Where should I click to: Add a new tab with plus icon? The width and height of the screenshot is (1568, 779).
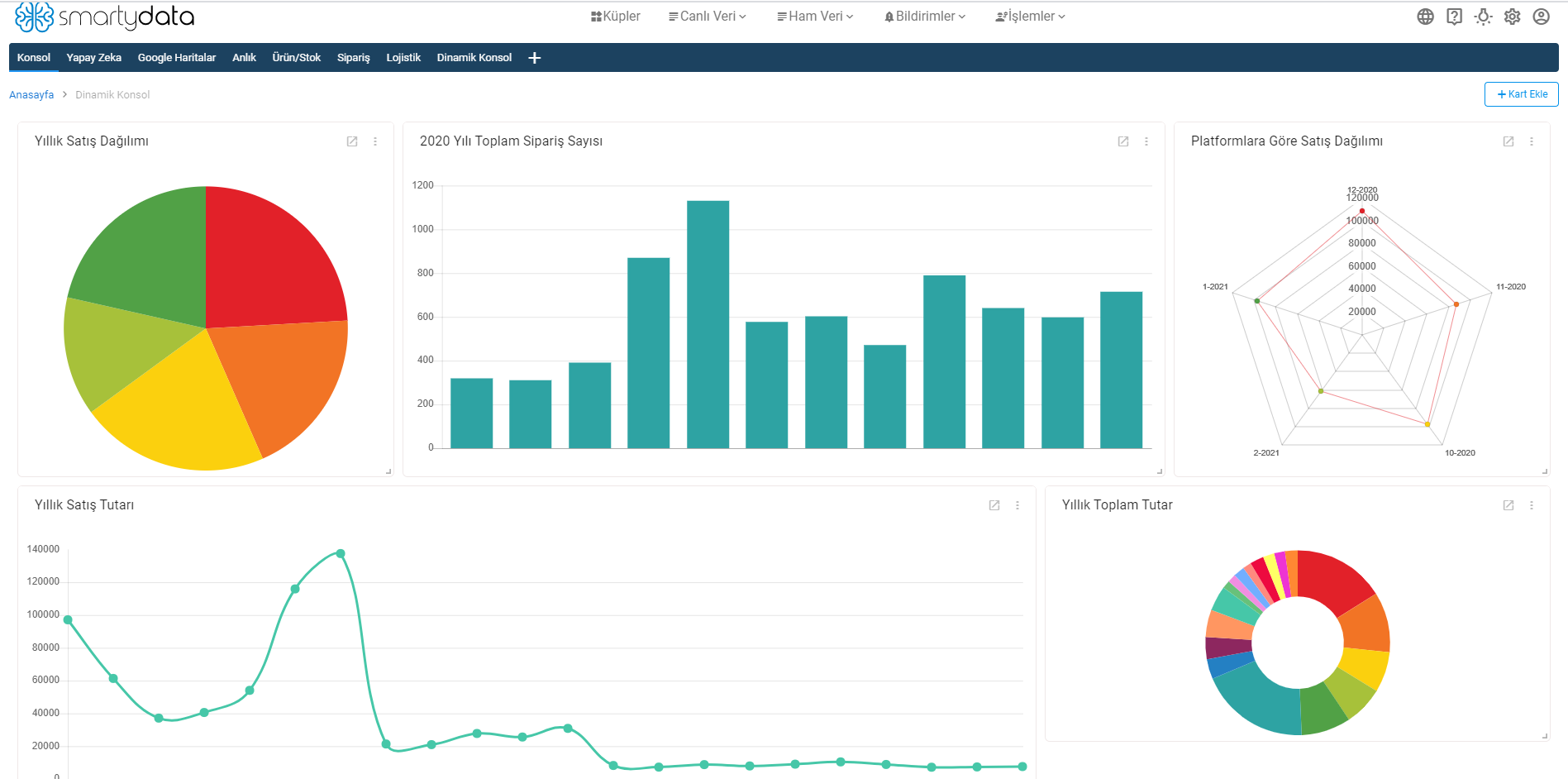[535, 58]
